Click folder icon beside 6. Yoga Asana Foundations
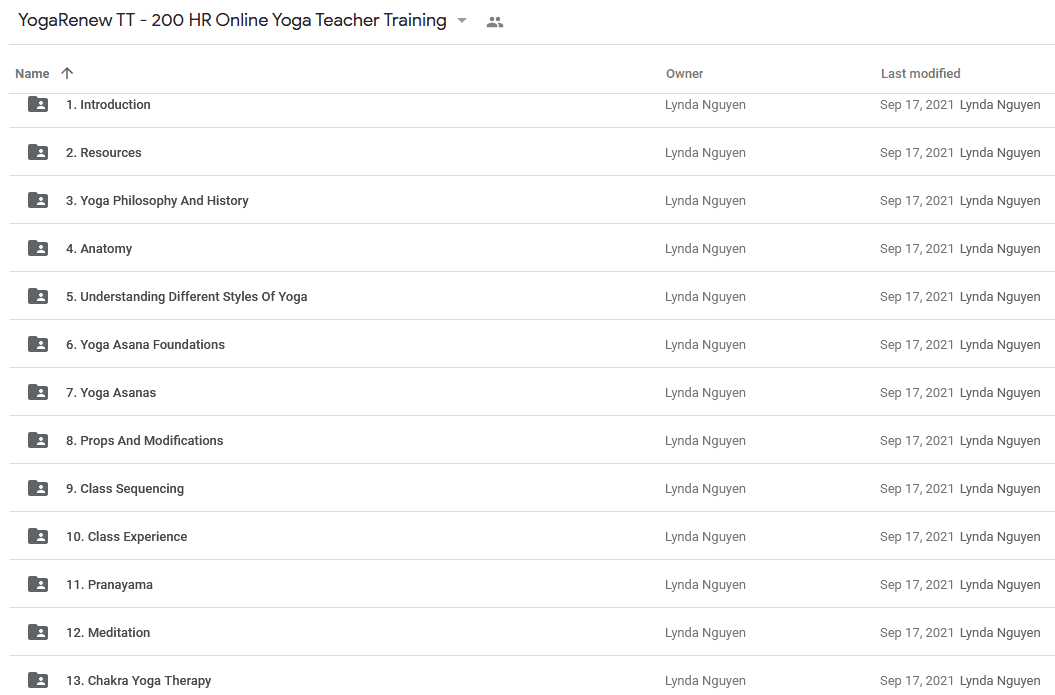Screen dimensions: 1055x695 [x=38, y=344]
